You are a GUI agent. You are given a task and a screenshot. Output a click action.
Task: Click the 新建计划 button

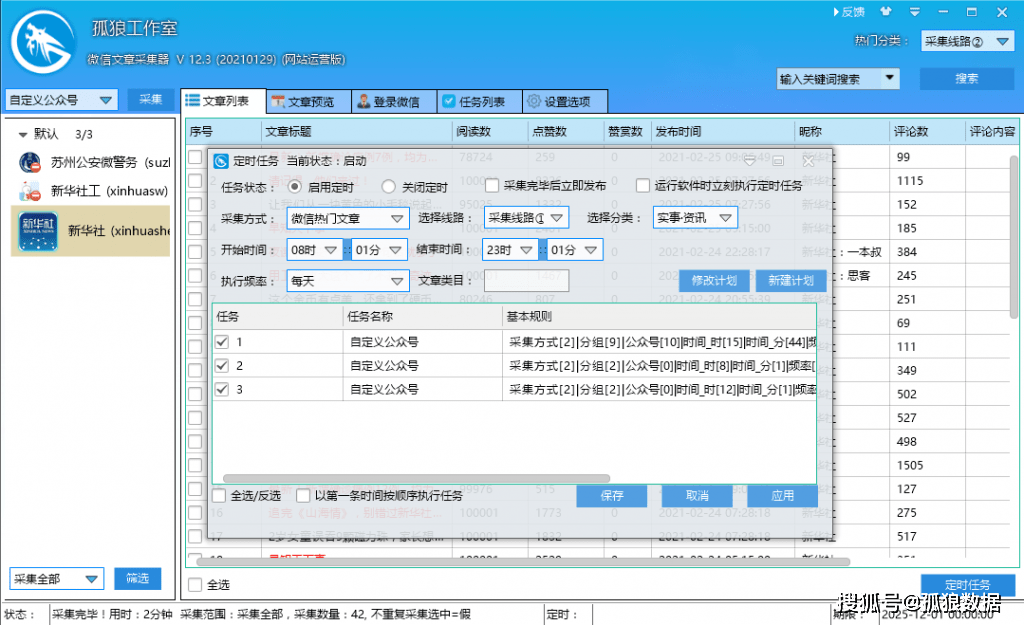click(791, 281)
